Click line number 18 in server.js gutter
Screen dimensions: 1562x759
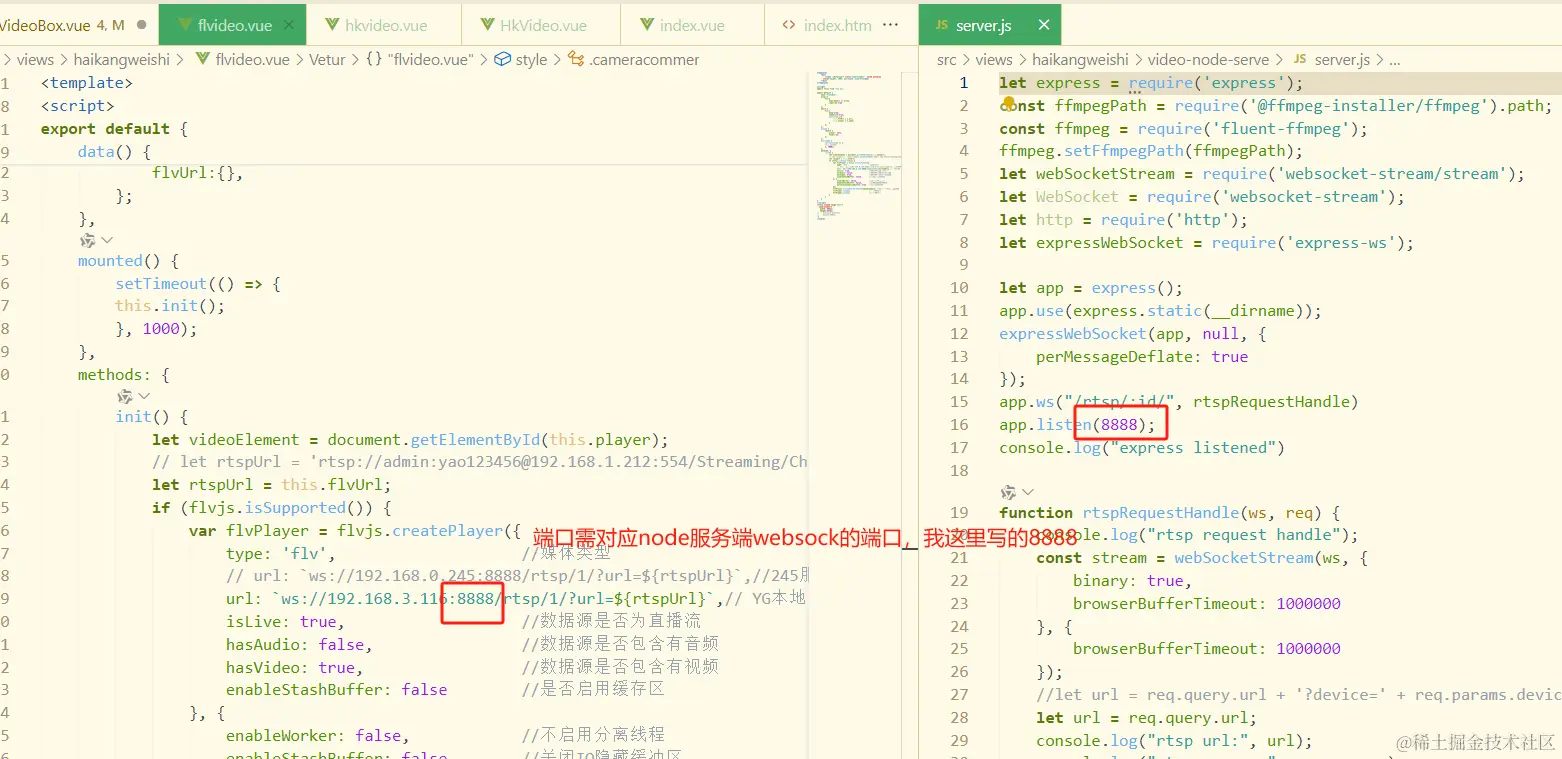click(959, 470)
